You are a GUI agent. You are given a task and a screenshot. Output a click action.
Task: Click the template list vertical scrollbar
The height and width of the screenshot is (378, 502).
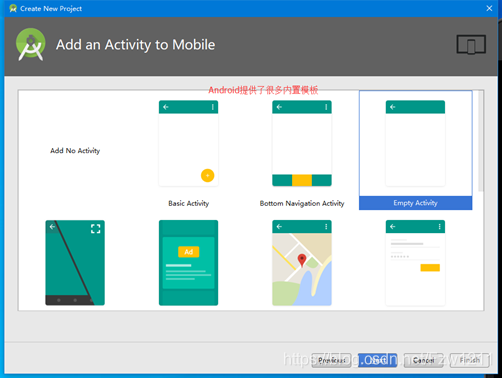[x=481, y=141]
